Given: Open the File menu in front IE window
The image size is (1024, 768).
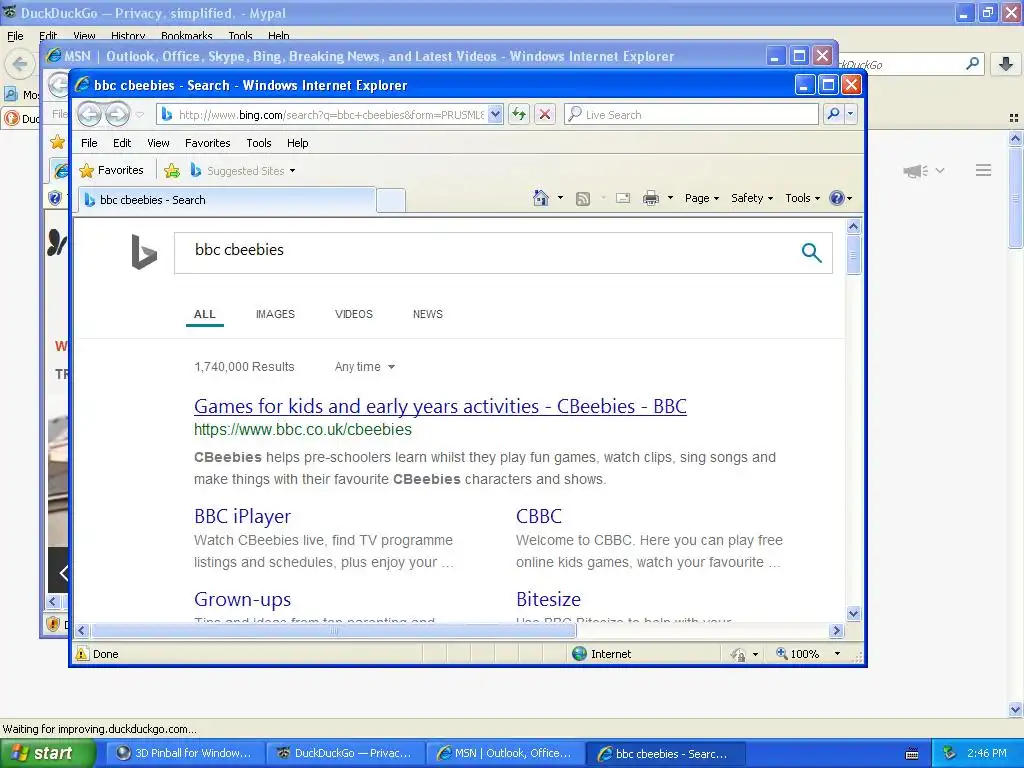Looking at the screenshot, I should click(89, 143).
